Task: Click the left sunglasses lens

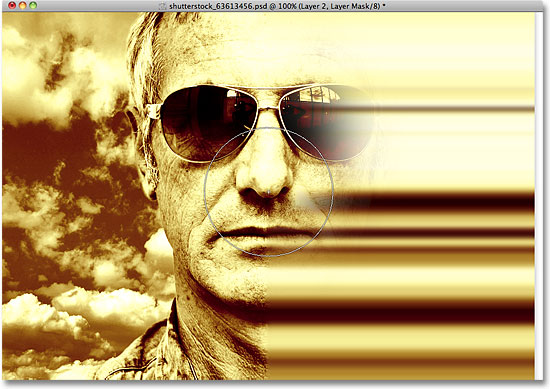Action: (207, 121)
